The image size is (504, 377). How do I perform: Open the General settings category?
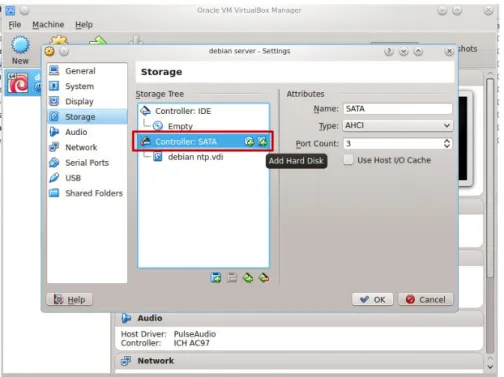[87, 71]
